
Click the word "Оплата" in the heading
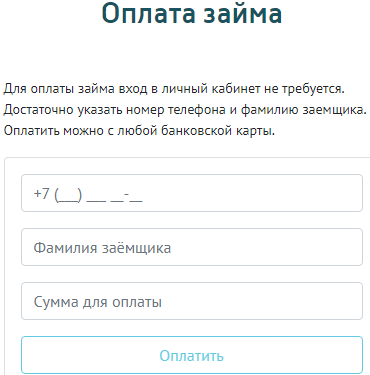tap(148, 13)
